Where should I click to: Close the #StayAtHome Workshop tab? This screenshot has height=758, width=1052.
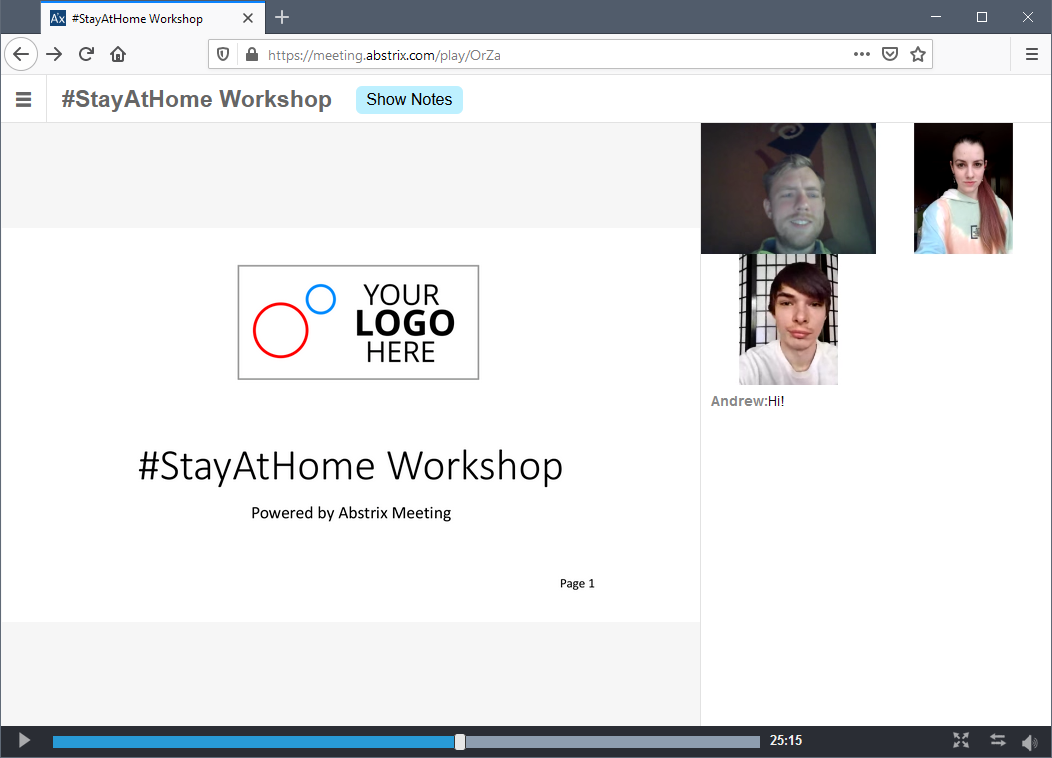(248, 18)
